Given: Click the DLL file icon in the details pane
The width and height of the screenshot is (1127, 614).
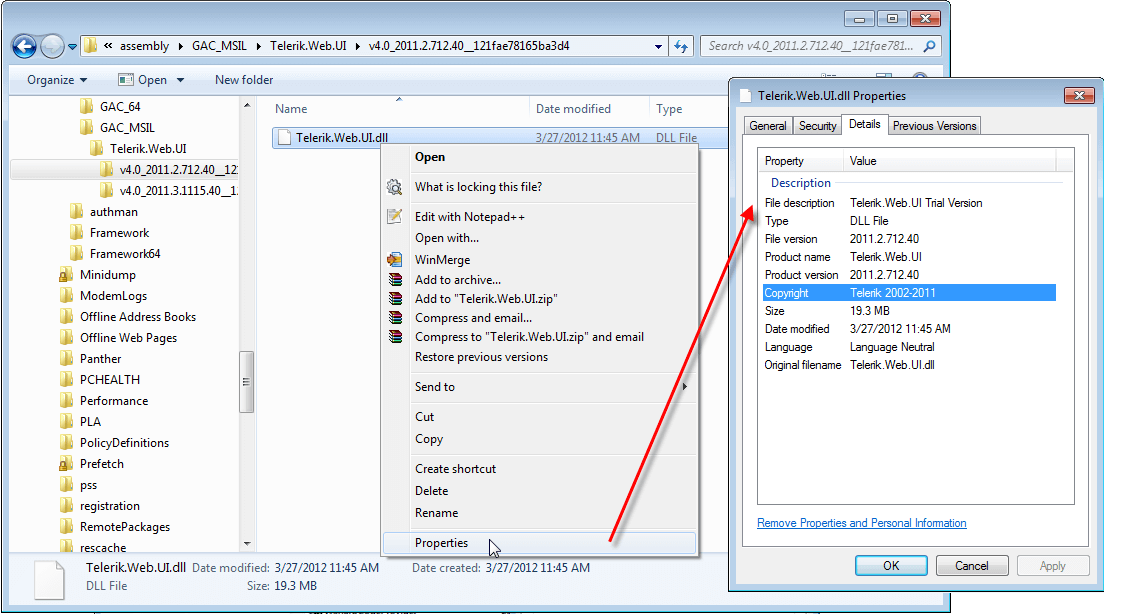Looking at the screenshot, I should click(48, 578).
